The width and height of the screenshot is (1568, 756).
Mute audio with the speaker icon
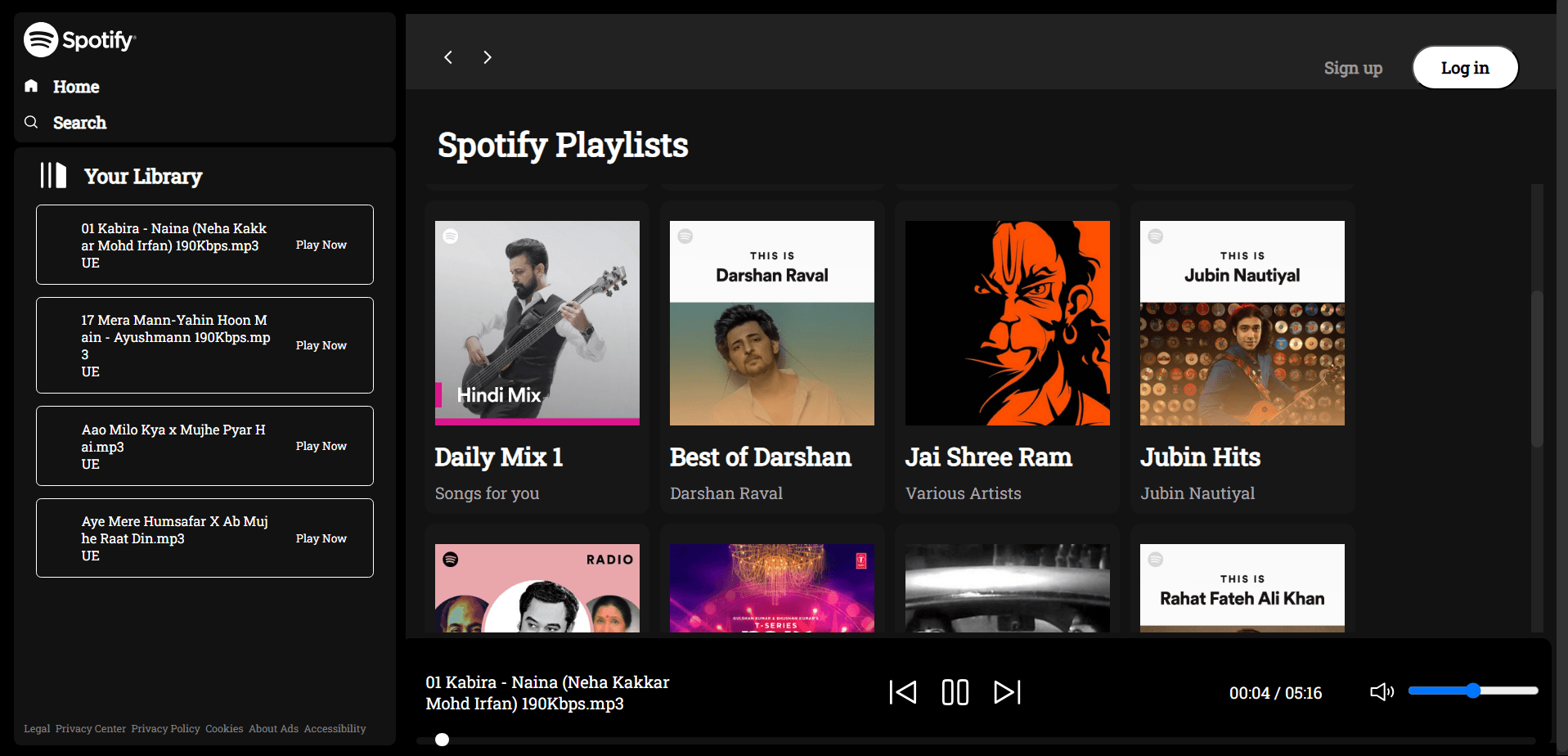(x=1382, y=692)
